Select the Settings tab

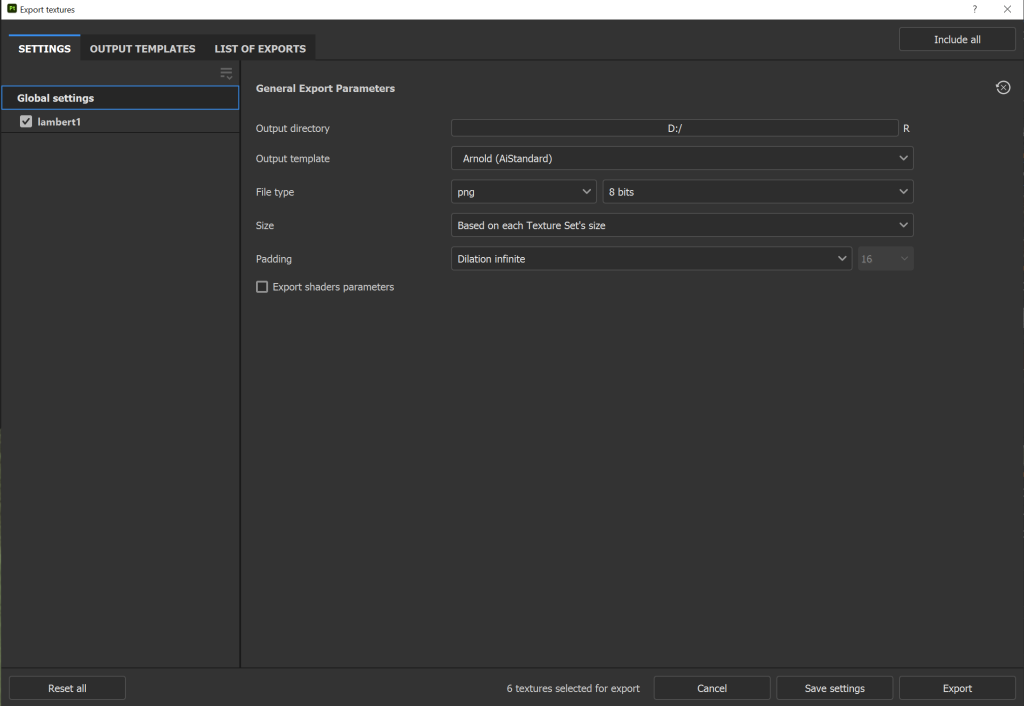(45, 49)
